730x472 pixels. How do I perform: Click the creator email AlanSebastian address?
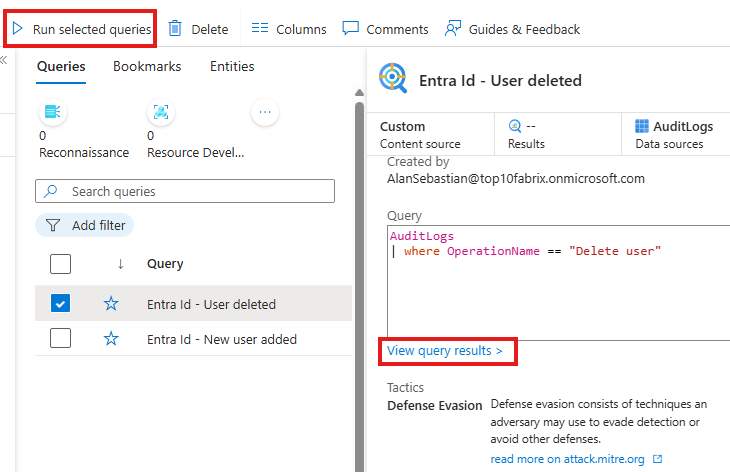[x=516, y=179]
